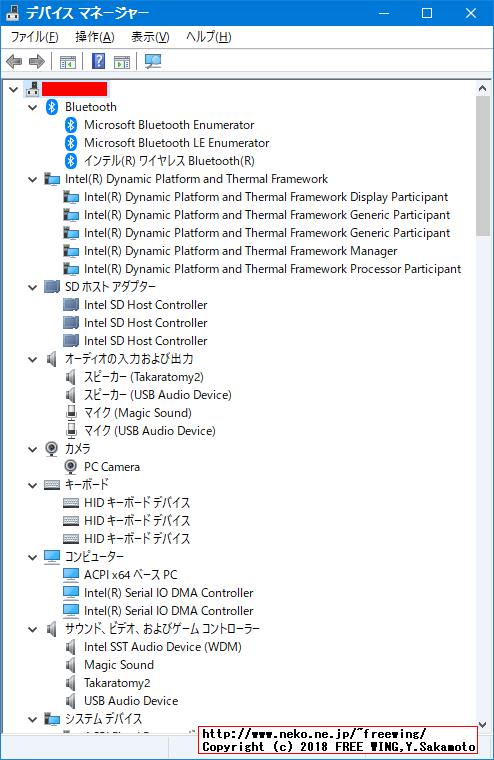
Task: Click the スピーカー (Takaratomy2) speaker icon
Action: pos(71,377)
